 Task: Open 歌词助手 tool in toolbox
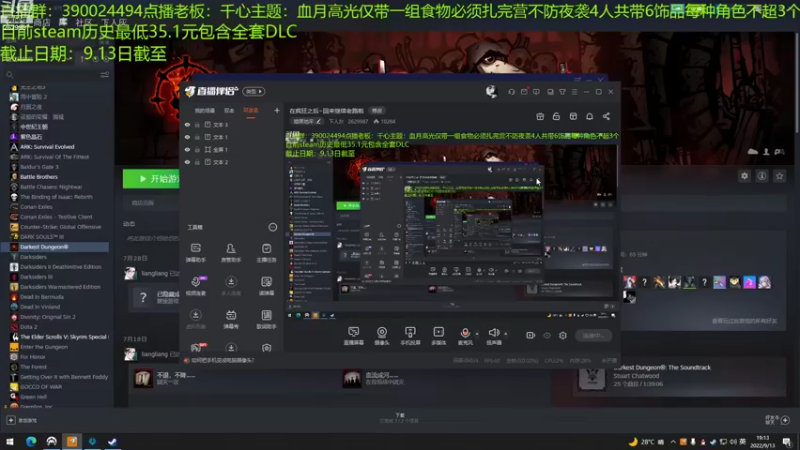pos(266,319)
